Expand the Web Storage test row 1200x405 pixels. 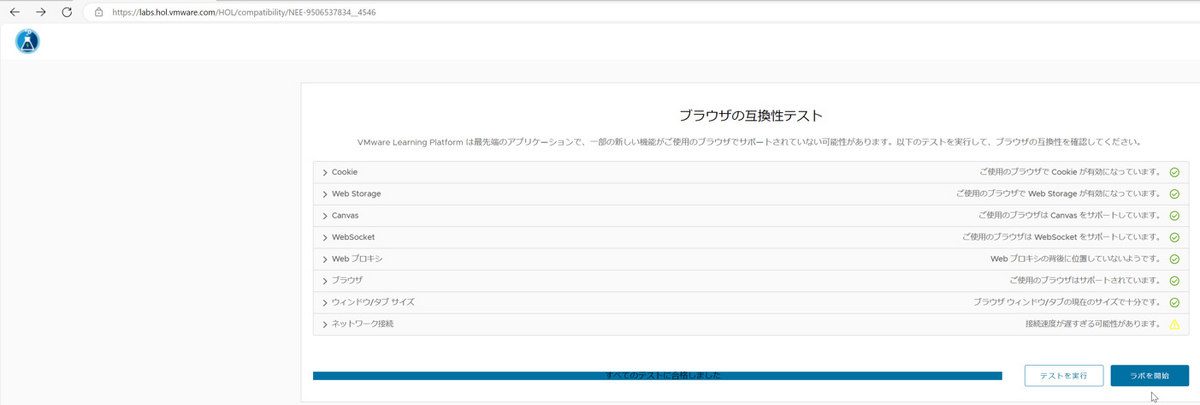tap(750, 194)
